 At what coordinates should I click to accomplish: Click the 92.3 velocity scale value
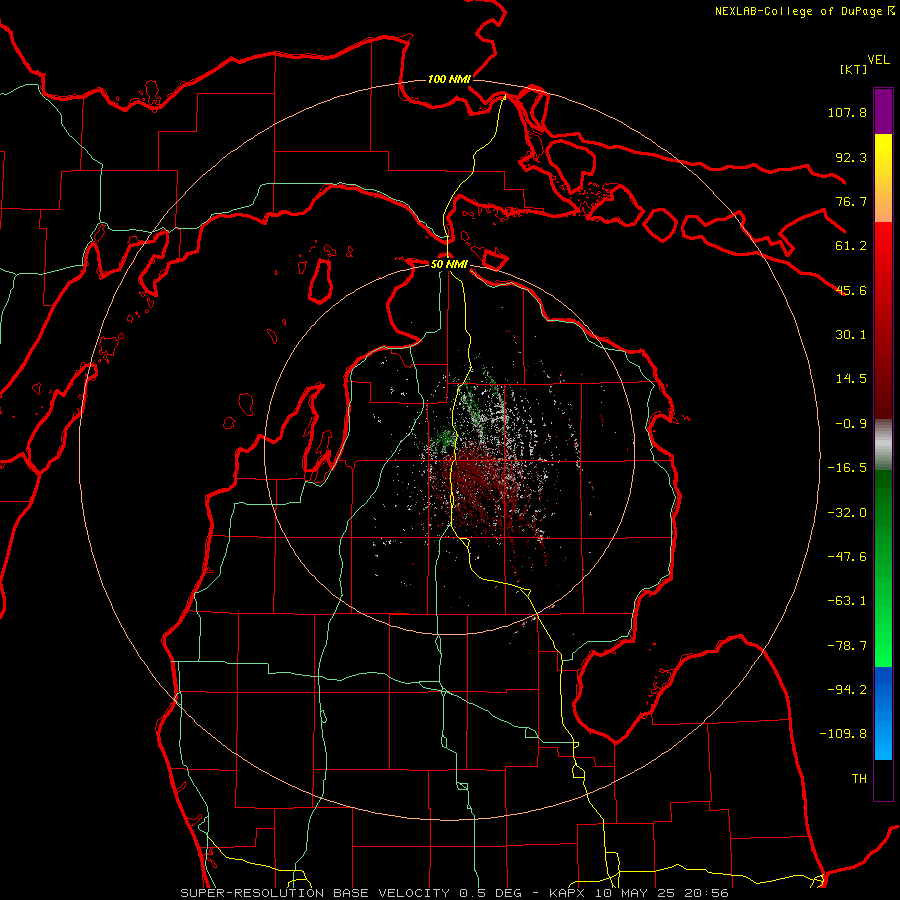pos(851,157)
